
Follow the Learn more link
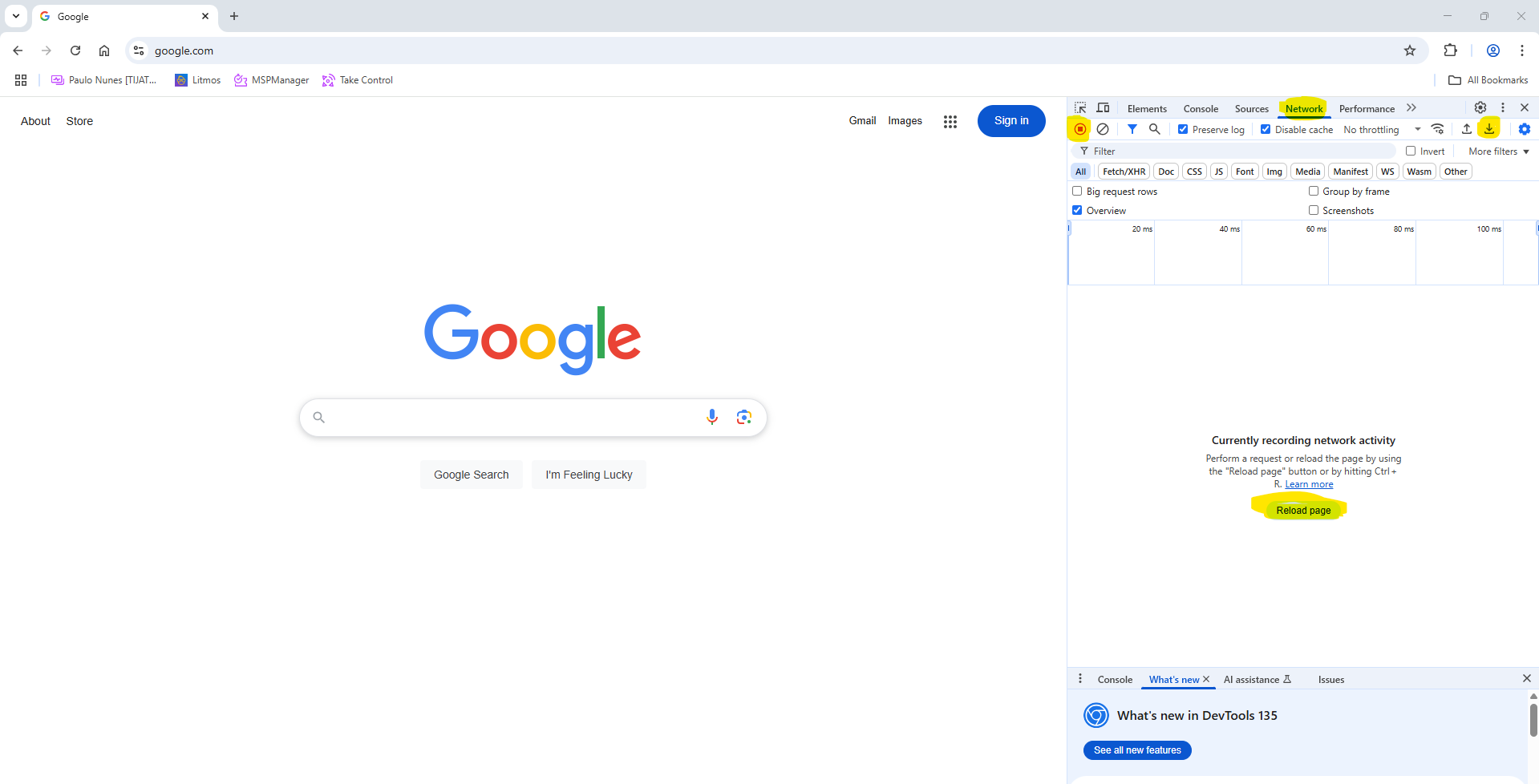[x=1309, y=484]
